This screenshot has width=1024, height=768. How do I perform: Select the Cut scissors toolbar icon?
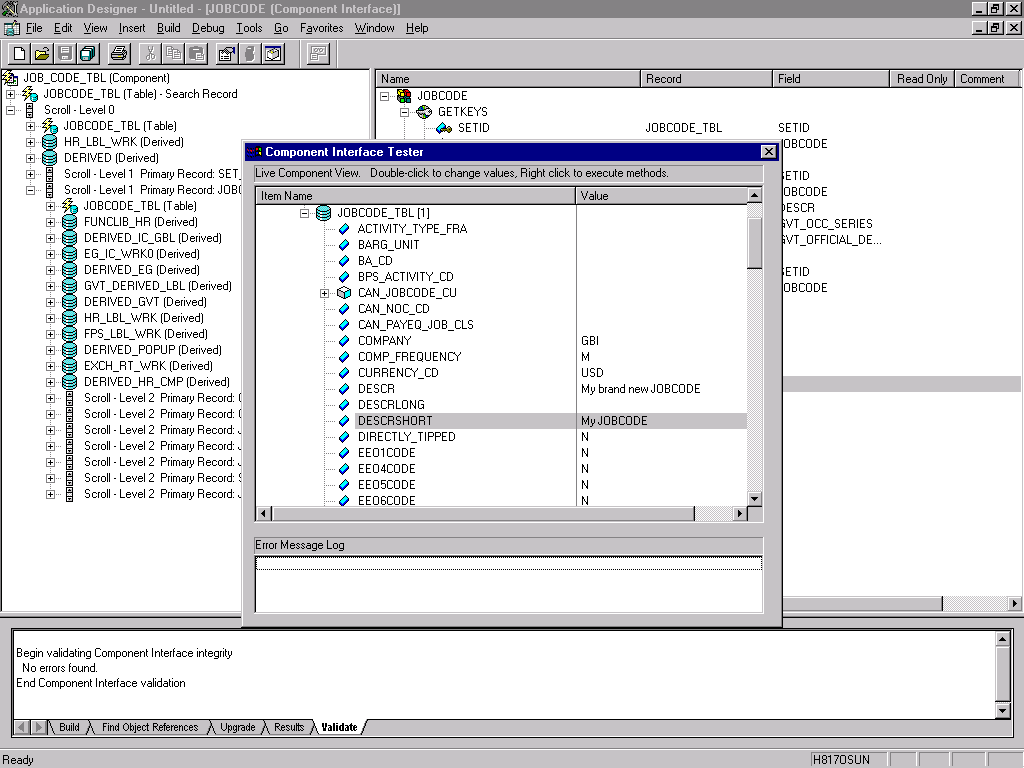[151, 53]
